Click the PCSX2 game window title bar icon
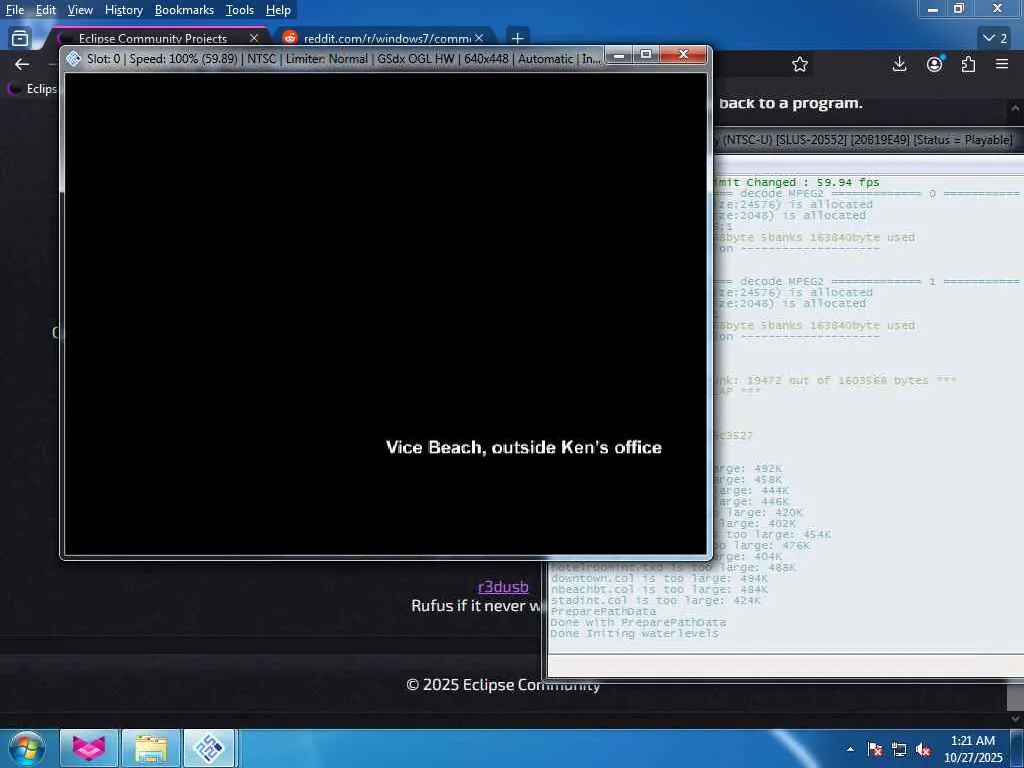This screenshot has width=1024, height=768. [x=74, y=59]
